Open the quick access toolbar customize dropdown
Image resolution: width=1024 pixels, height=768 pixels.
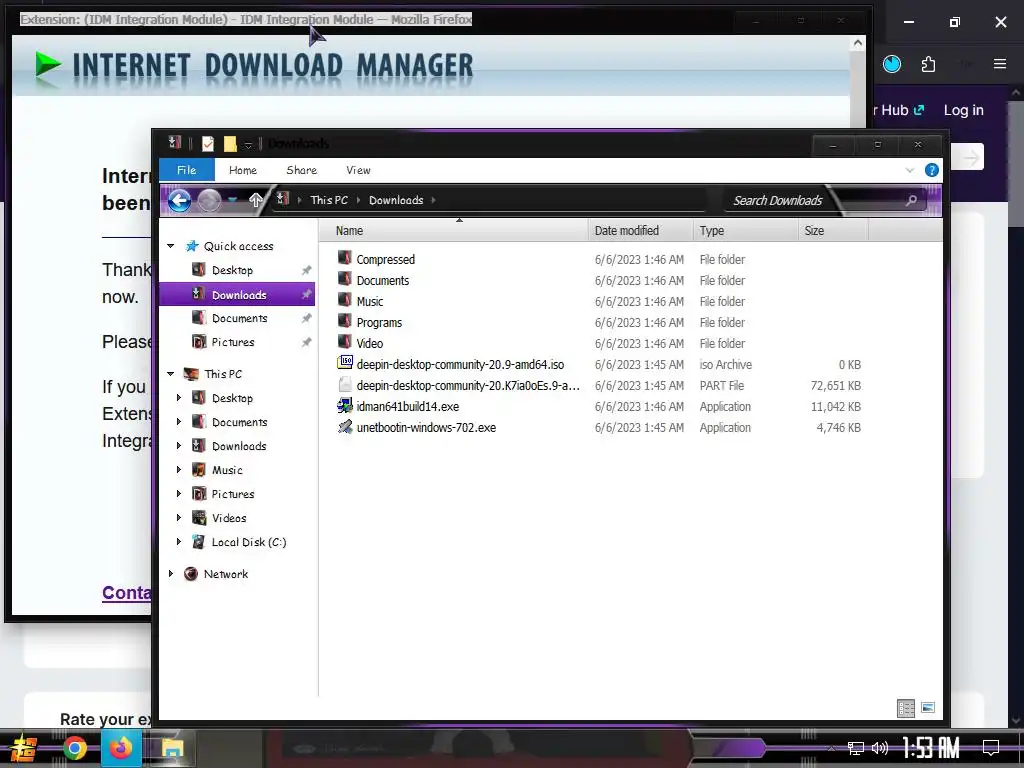click(248, 144)
